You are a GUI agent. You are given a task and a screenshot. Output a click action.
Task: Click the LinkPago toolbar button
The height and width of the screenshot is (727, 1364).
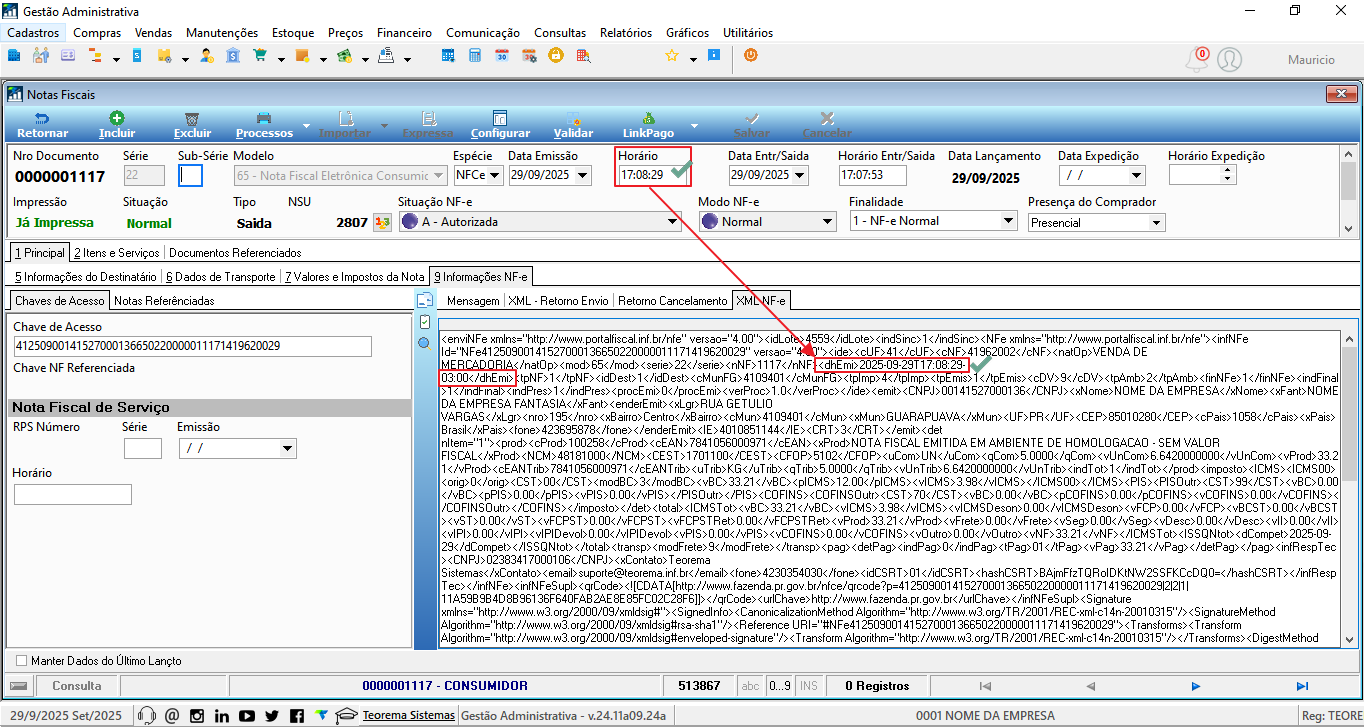click(x=648, y=125)
